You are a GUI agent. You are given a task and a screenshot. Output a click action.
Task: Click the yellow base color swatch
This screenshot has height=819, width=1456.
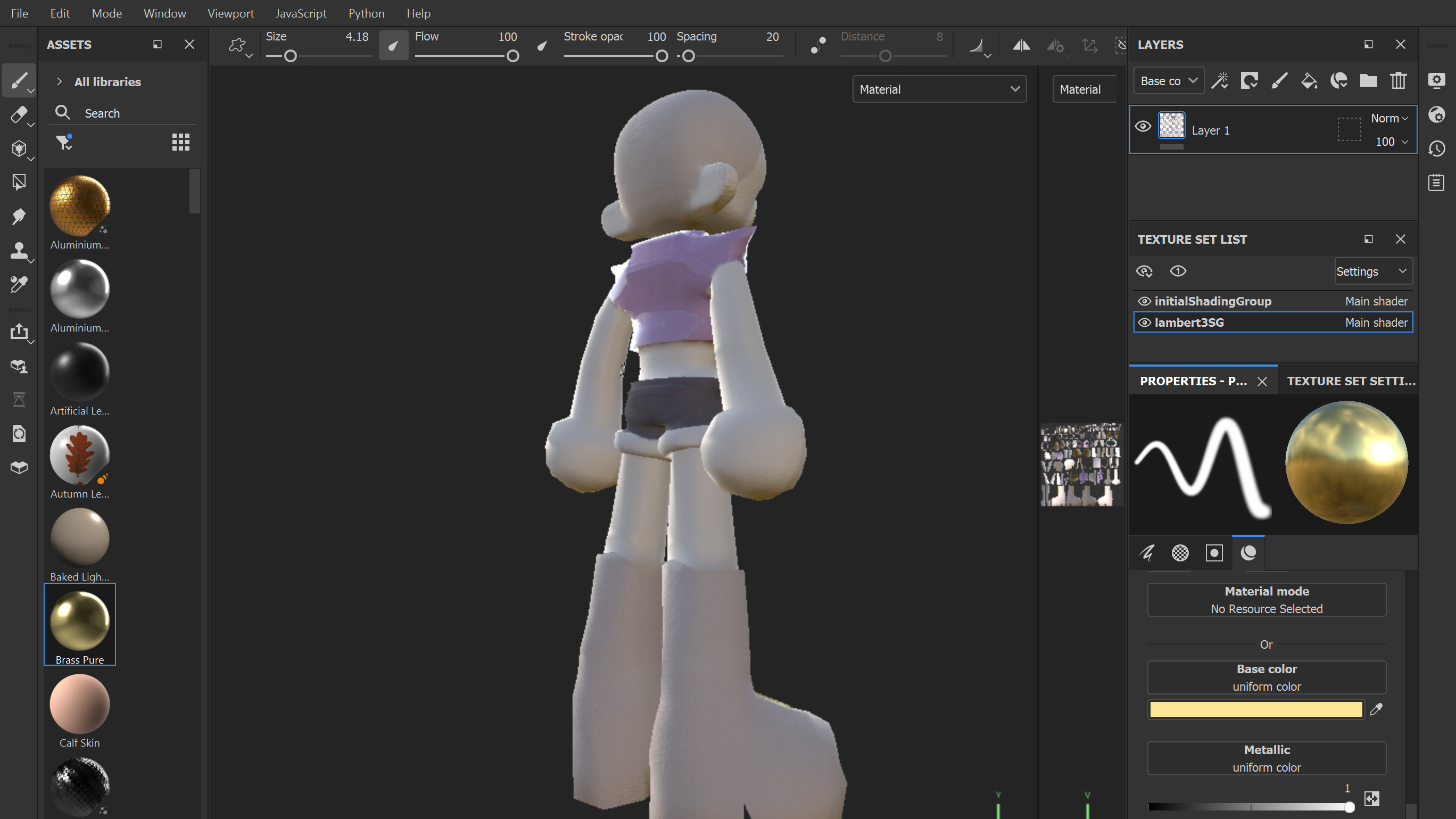pyautogui.click(x=1255, y=709)
